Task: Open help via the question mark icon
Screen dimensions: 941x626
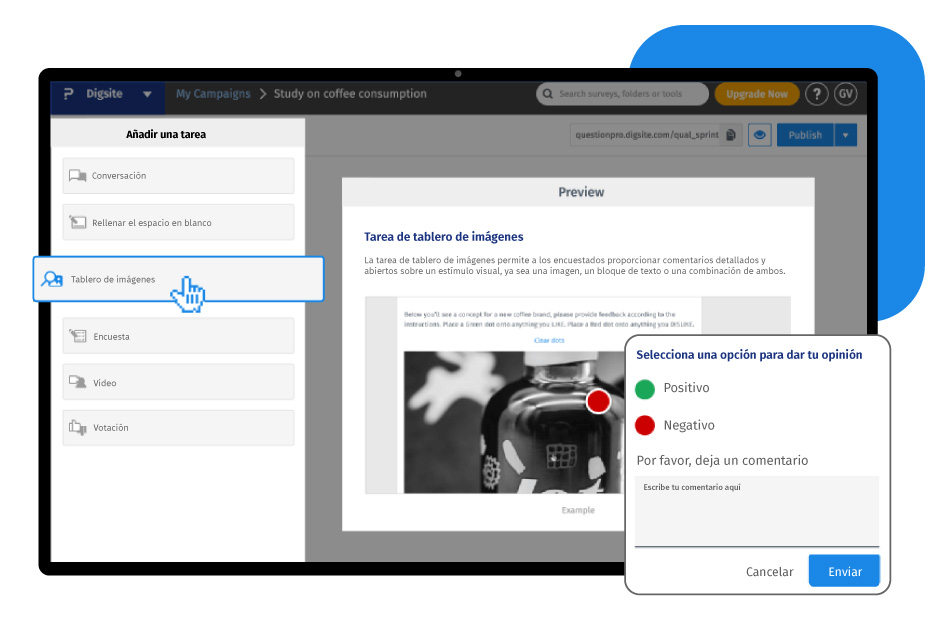Action: 816,94
